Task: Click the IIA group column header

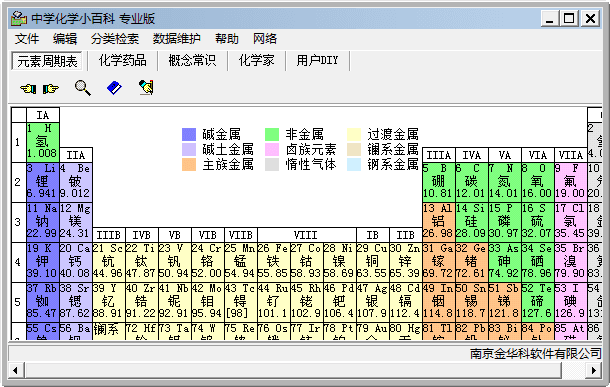Action: pyautogui.click(x=76, y=155)
